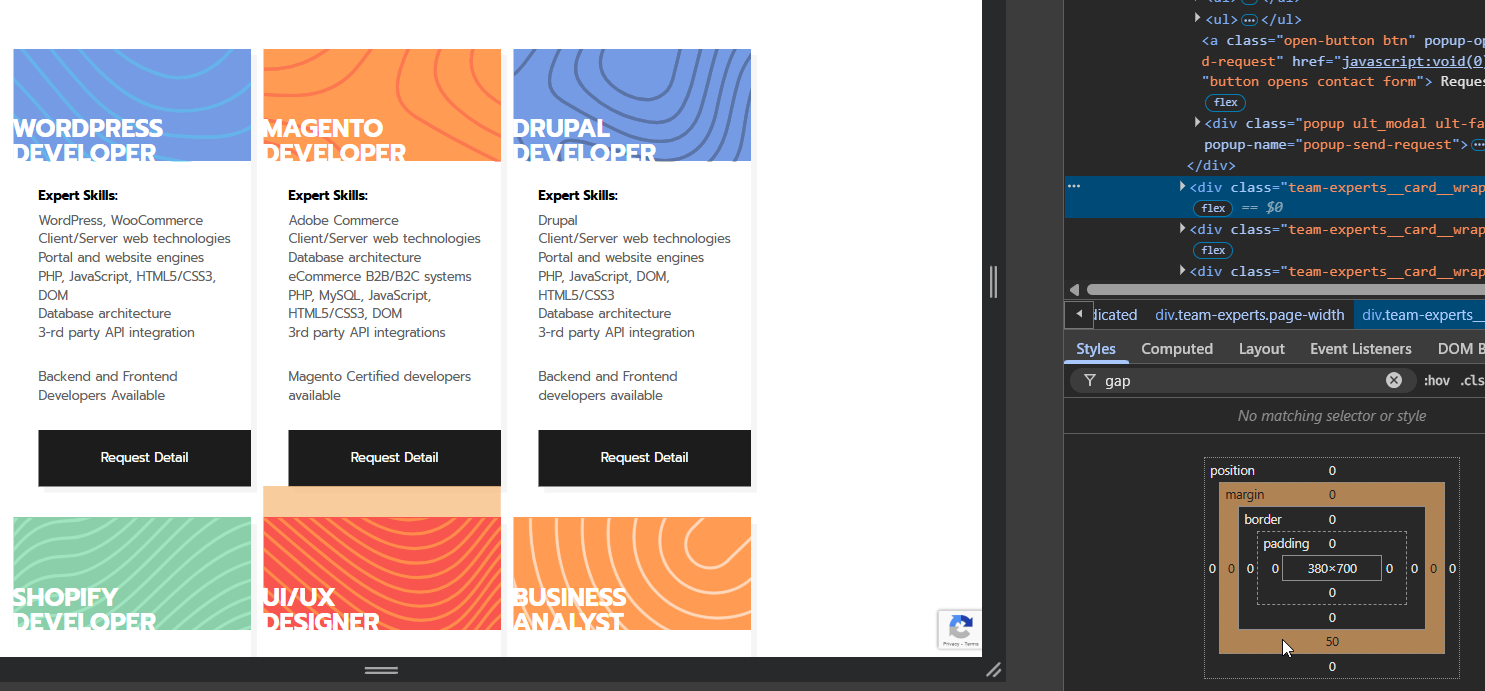Click the WordPress Developer card banner
1485x691 pixels.
tap(132, 105)
